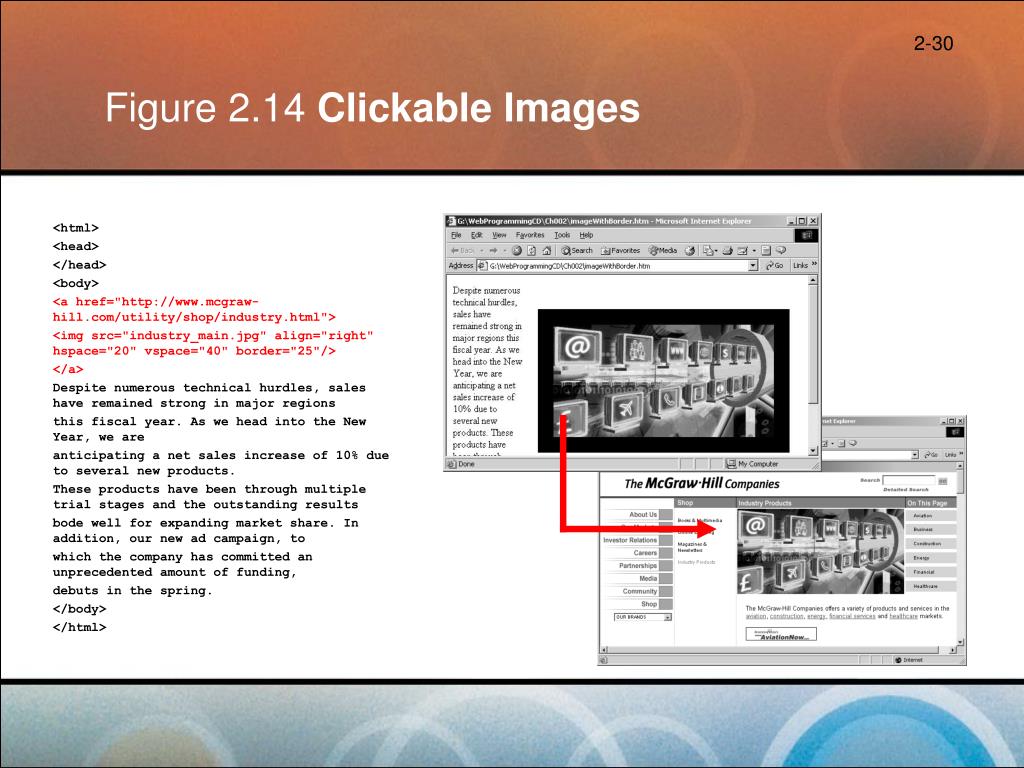
Task: Open the Edit button dropdown arrow
Action: [x=754, y=251]
